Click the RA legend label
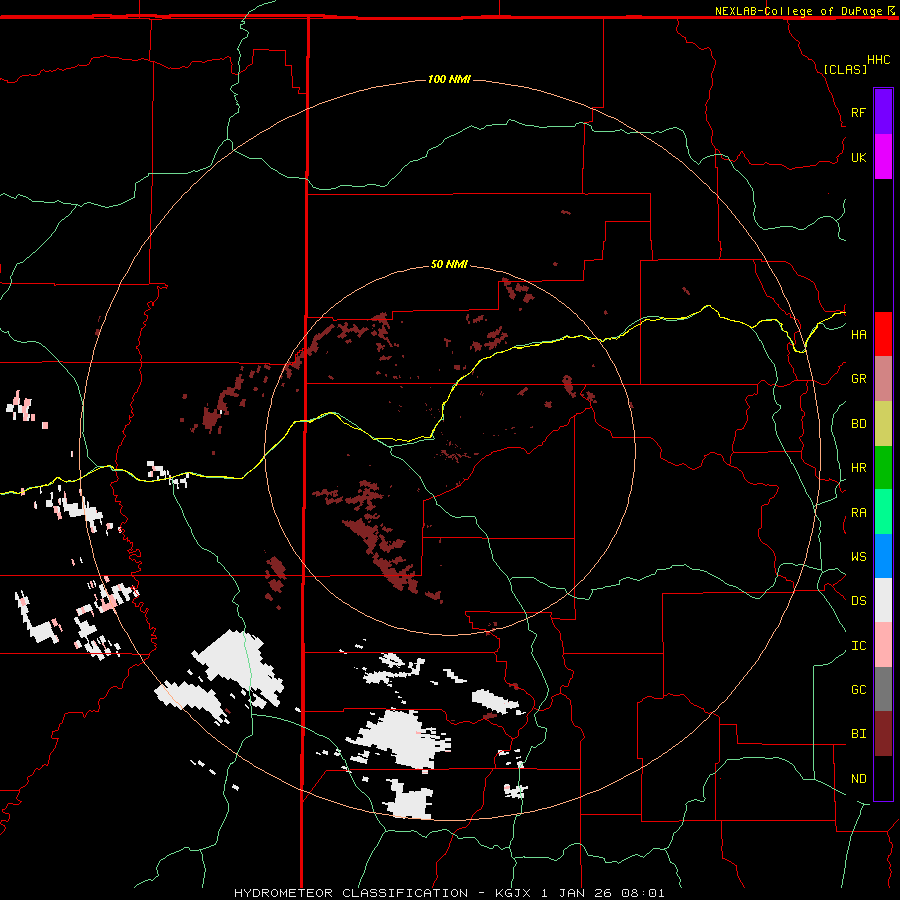The height and width of the screenshot is (900, 900). pyautogui.click(x=858, y=513)
